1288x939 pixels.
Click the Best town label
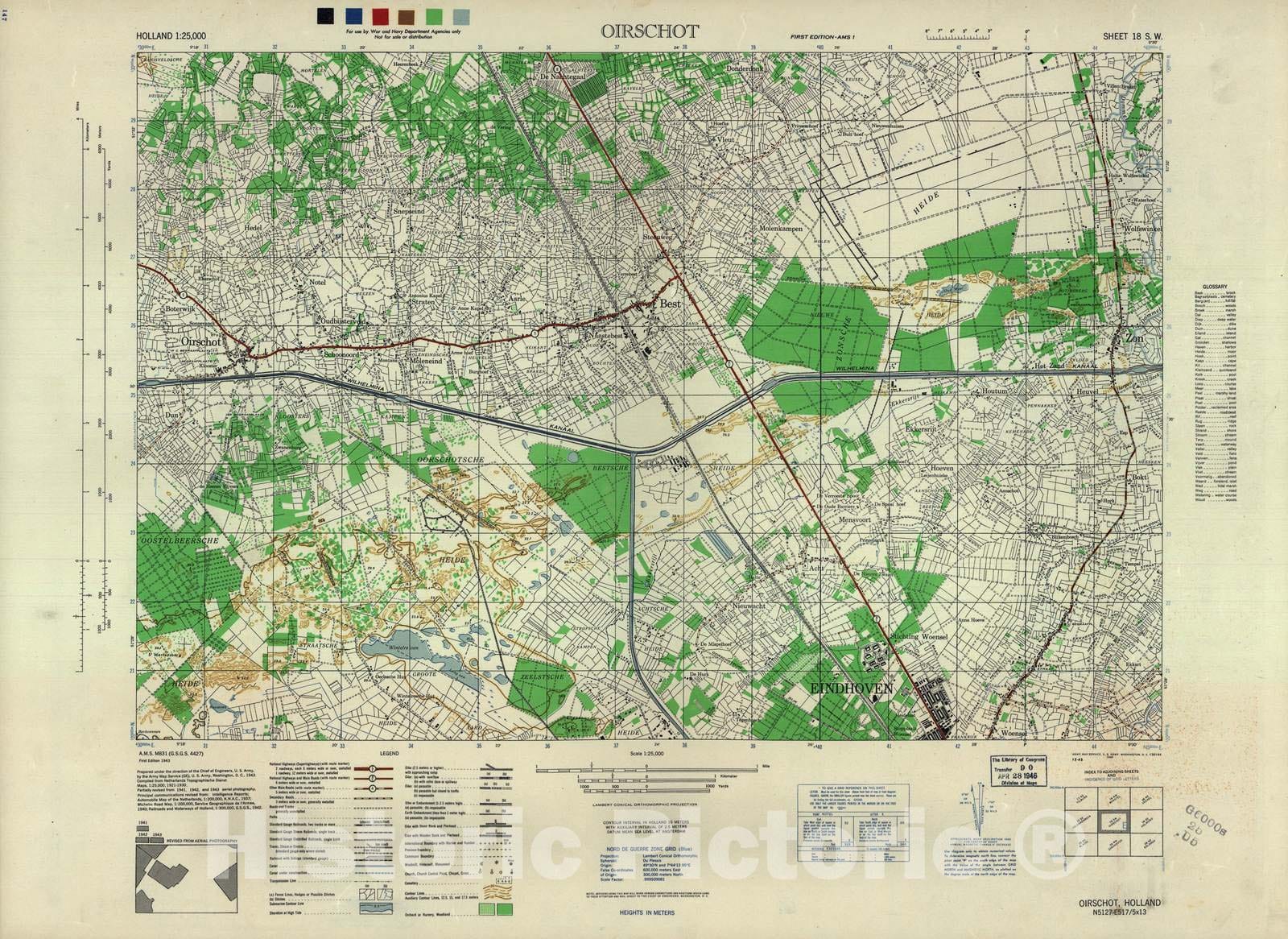670,305
